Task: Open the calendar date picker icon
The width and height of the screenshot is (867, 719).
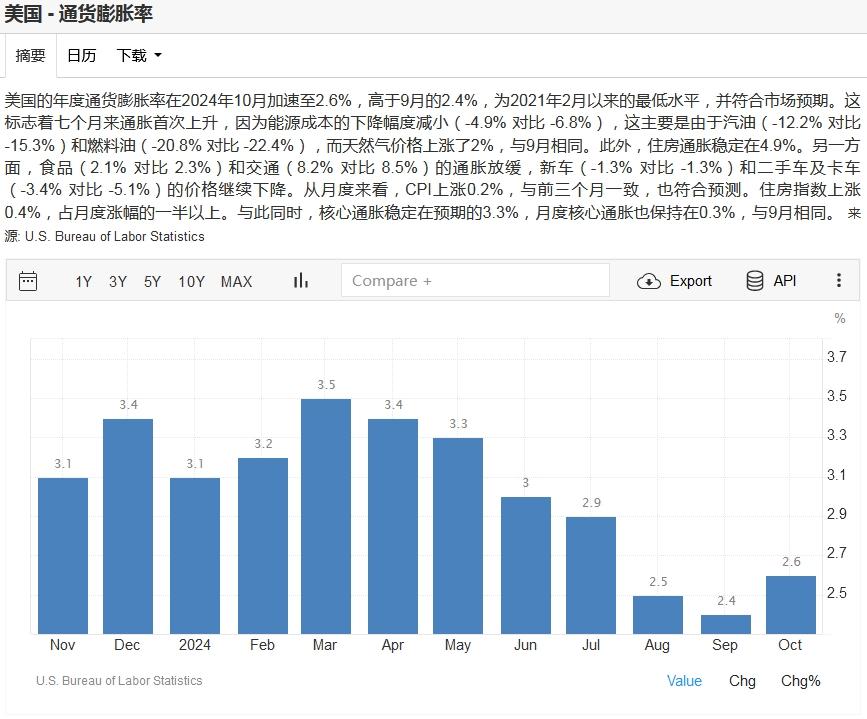Action: [x=28, y=281]
